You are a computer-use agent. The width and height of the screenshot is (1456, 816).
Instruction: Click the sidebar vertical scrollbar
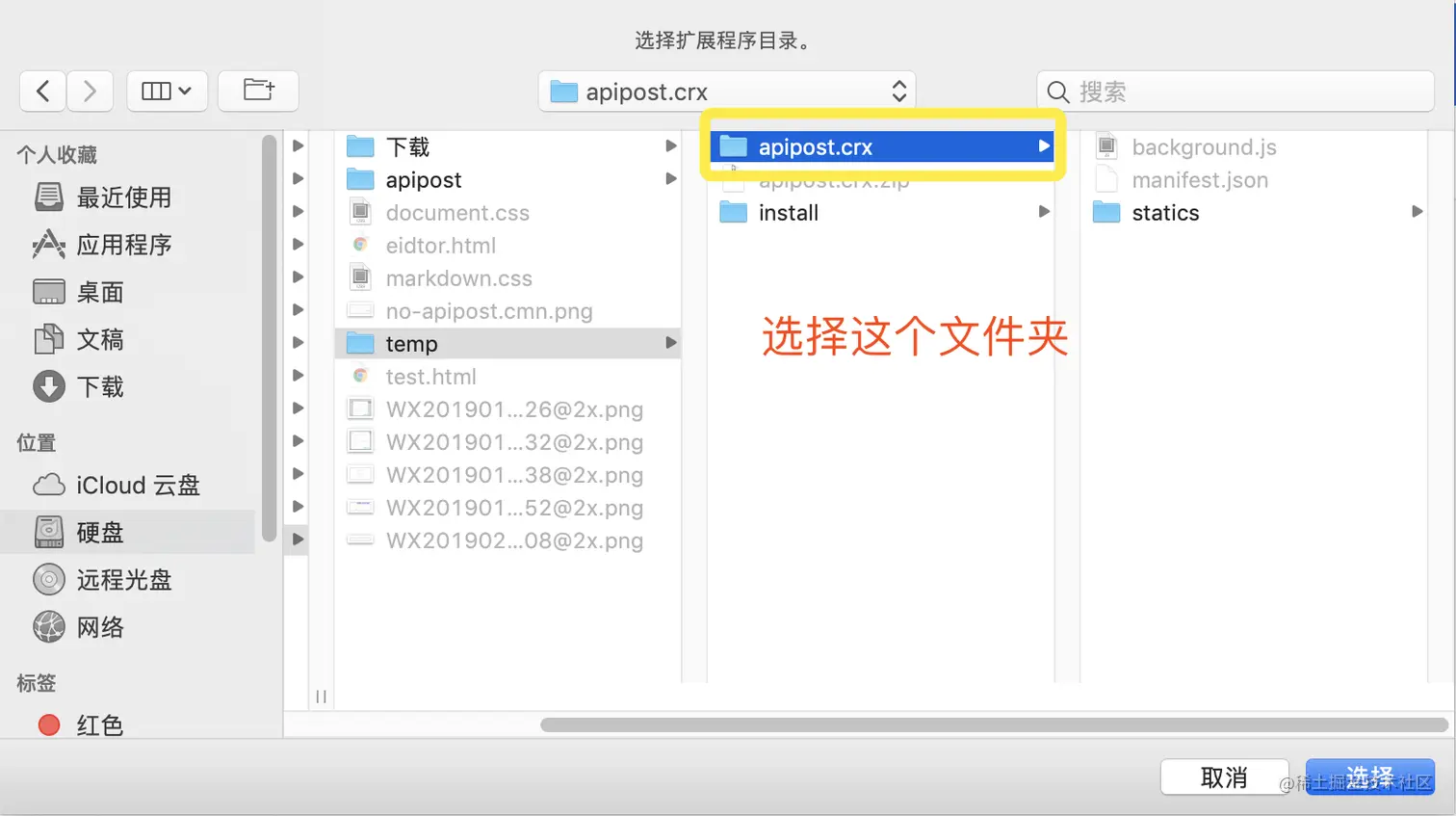point(269,337)
